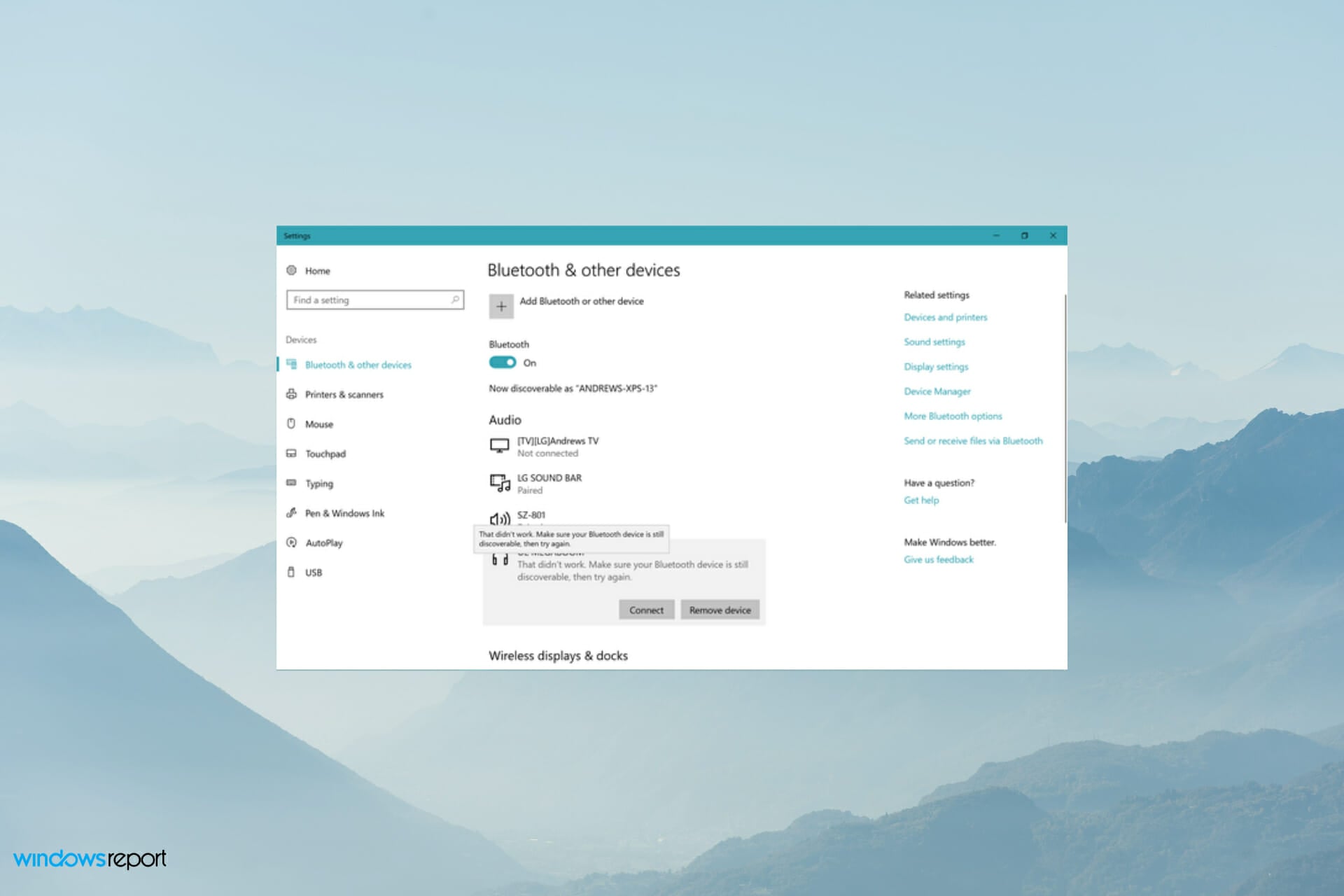Screen dimensions: 1344x896
Task: Open AutoPlay settings from sidebar
Action: tap(324, 542)
